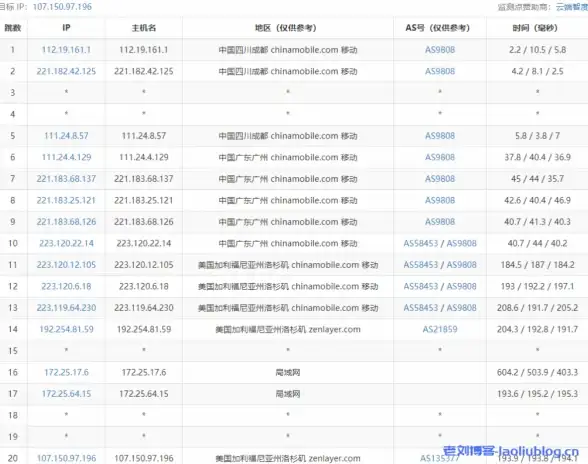Open AS9808 link in hop 12 row

[x=462, y=286]
